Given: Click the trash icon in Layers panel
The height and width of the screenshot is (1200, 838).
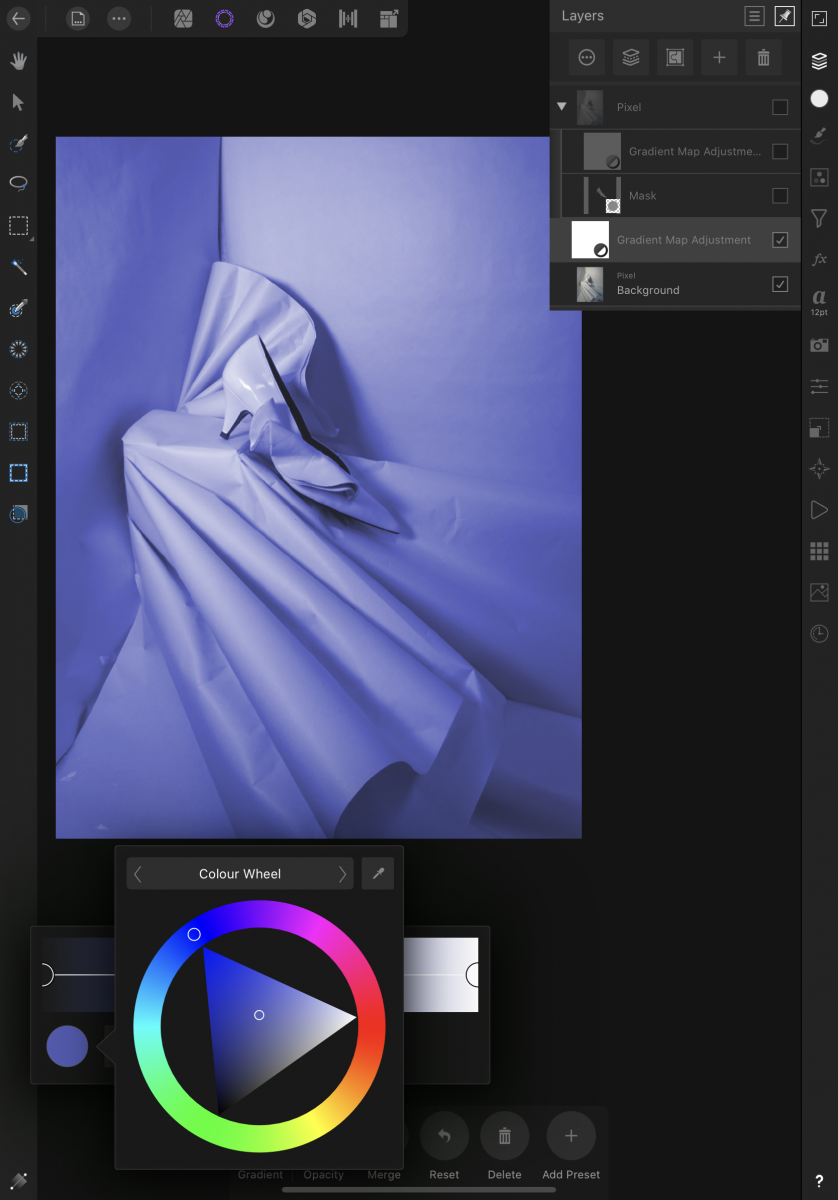Looking at the screenshot, I should [x=763, y=58].
